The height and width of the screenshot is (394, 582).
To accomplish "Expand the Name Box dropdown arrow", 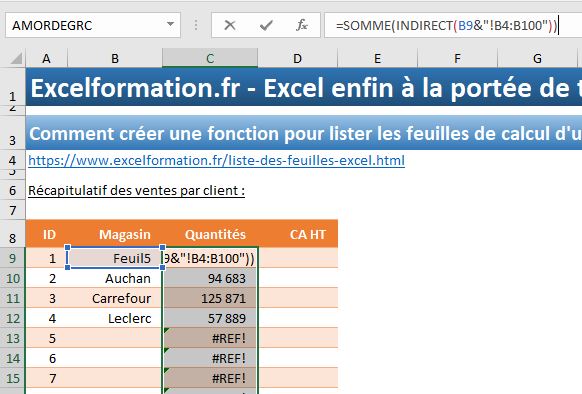I will [170, 25].
